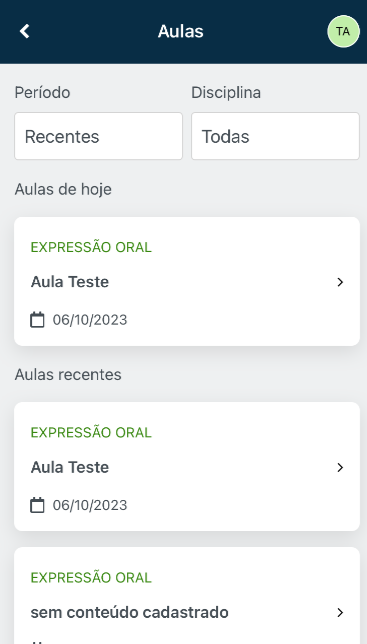Open the Período dropdown showing Recentes
Image resolution: width=367 pixels, height=644 pixels.
(99, 136)
